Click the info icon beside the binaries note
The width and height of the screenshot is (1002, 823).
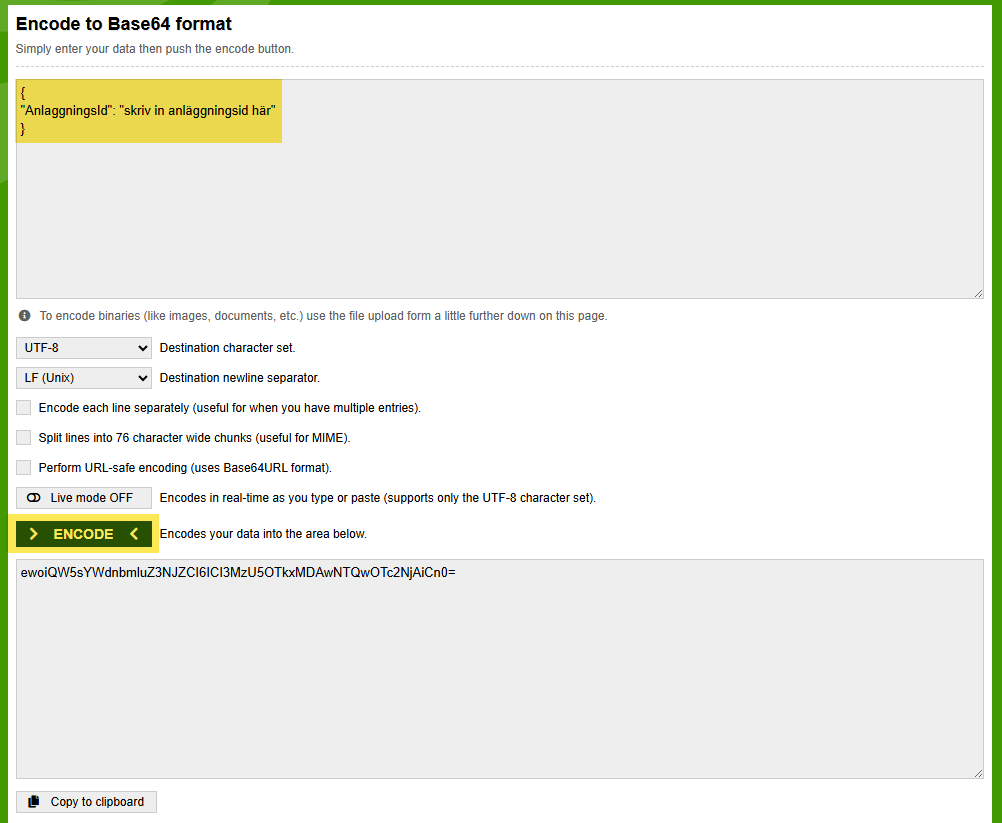24,316
